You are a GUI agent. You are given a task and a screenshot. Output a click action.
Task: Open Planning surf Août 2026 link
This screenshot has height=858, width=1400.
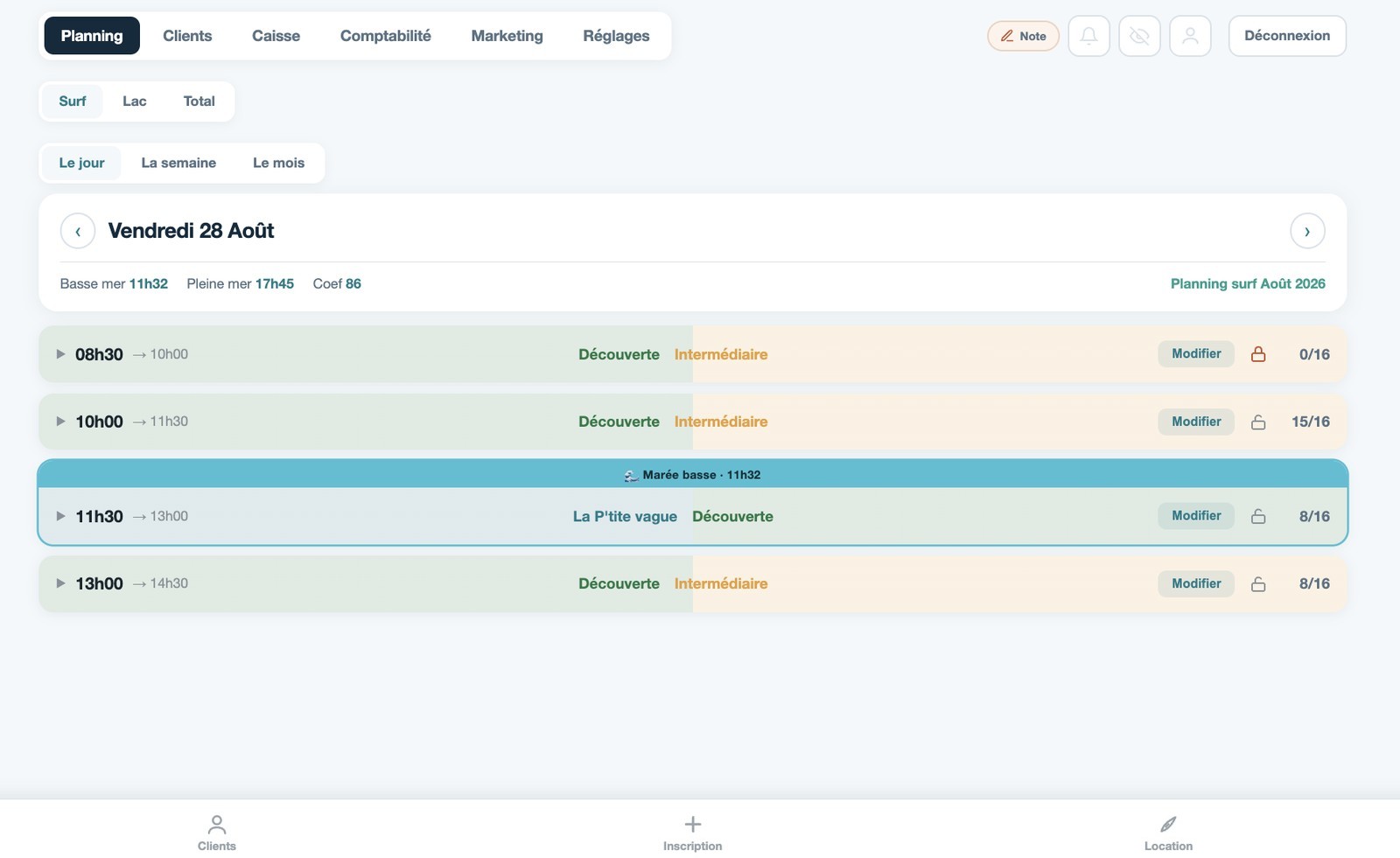coord(1248,283)
